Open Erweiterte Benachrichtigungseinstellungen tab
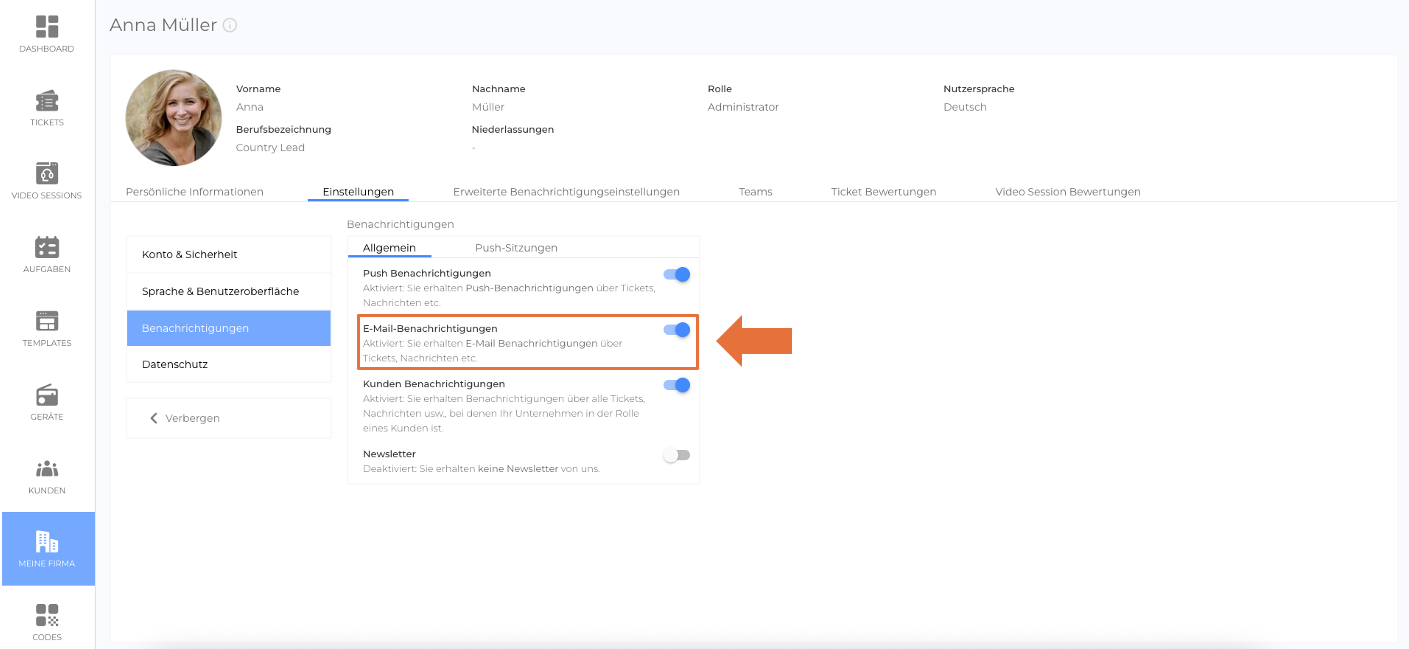 (x=566, y=192)
